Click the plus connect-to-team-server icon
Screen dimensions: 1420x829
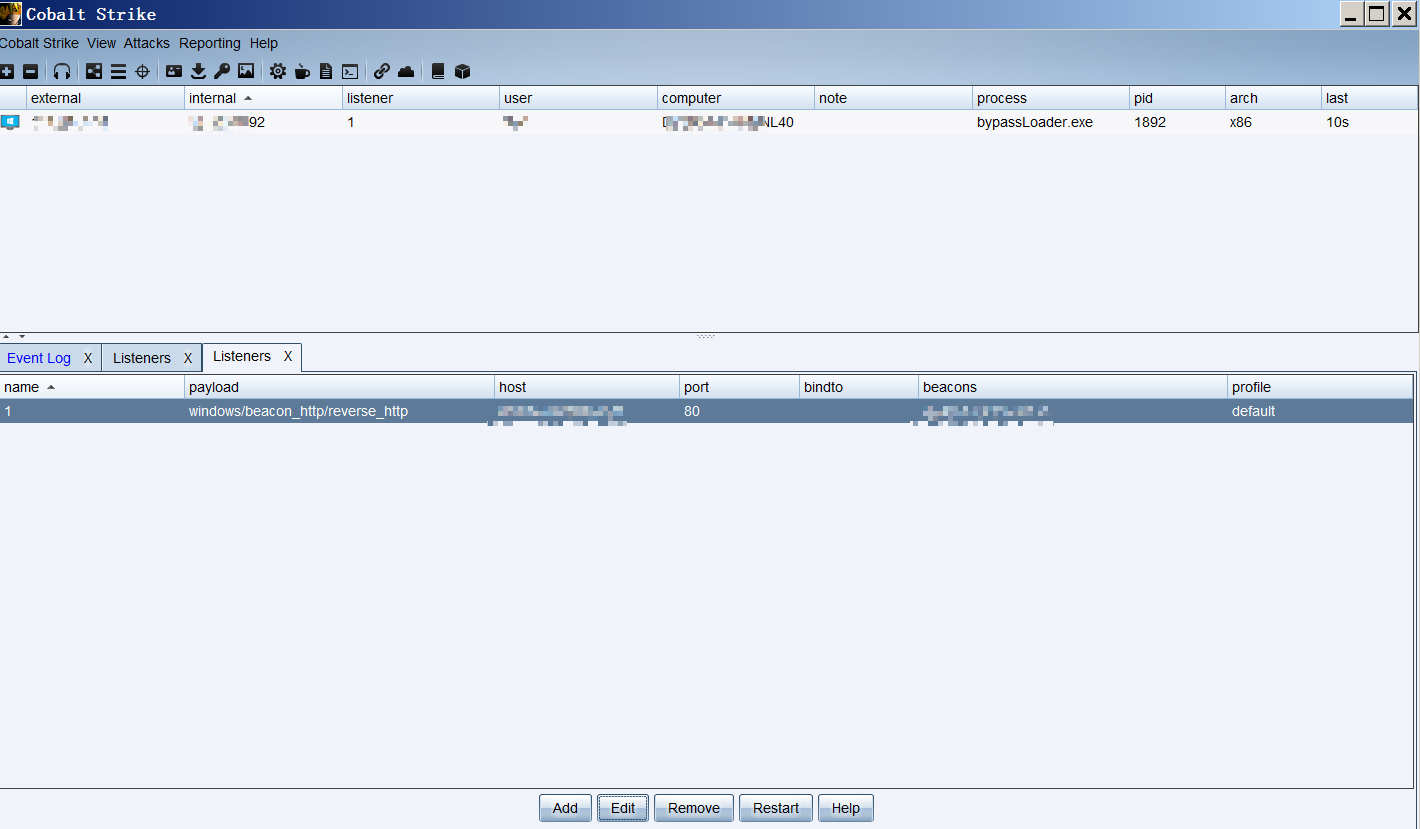pos(7,71)
